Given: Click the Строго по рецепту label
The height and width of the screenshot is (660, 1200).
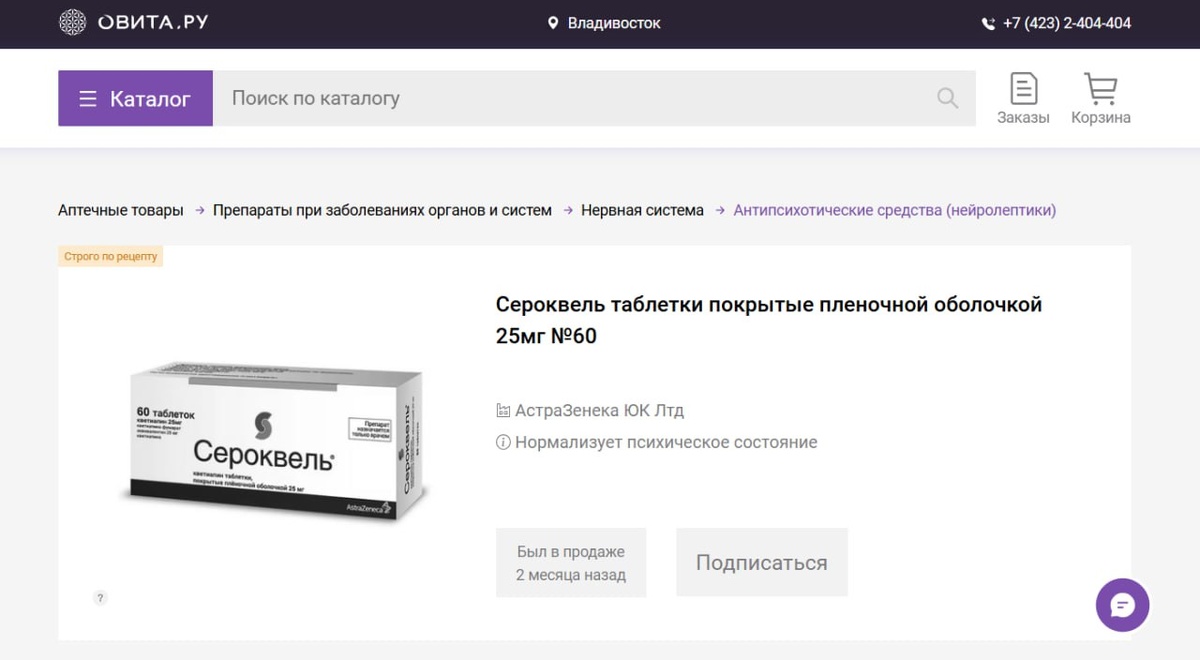Looking at the screenshot, I should (x=110, y=256).
